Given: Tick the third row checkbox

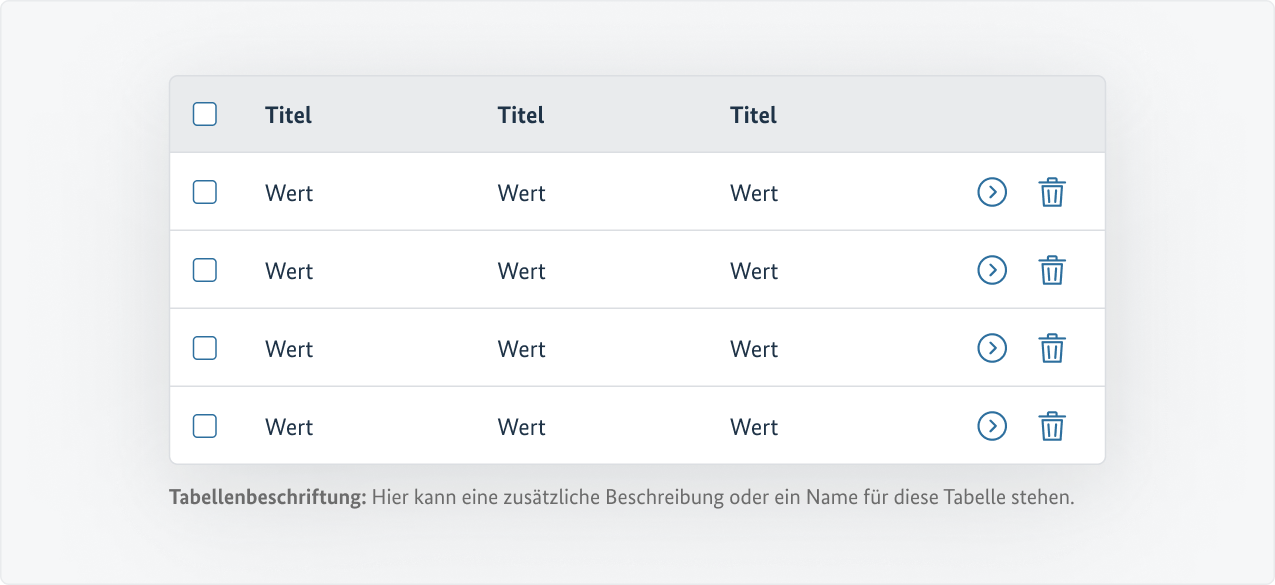Looking at the screenshot, I should click(205, 348).
